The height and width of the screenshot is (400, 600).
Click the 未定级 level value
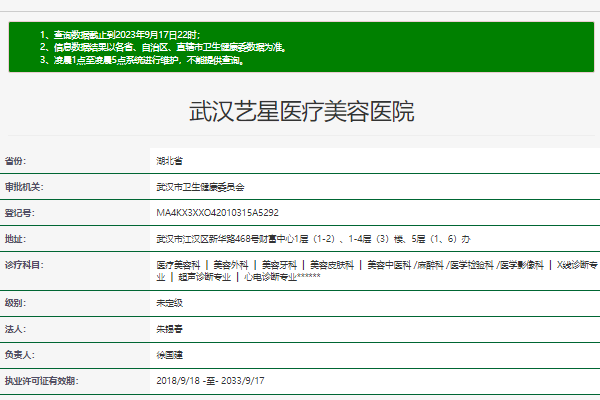point(170,302)
